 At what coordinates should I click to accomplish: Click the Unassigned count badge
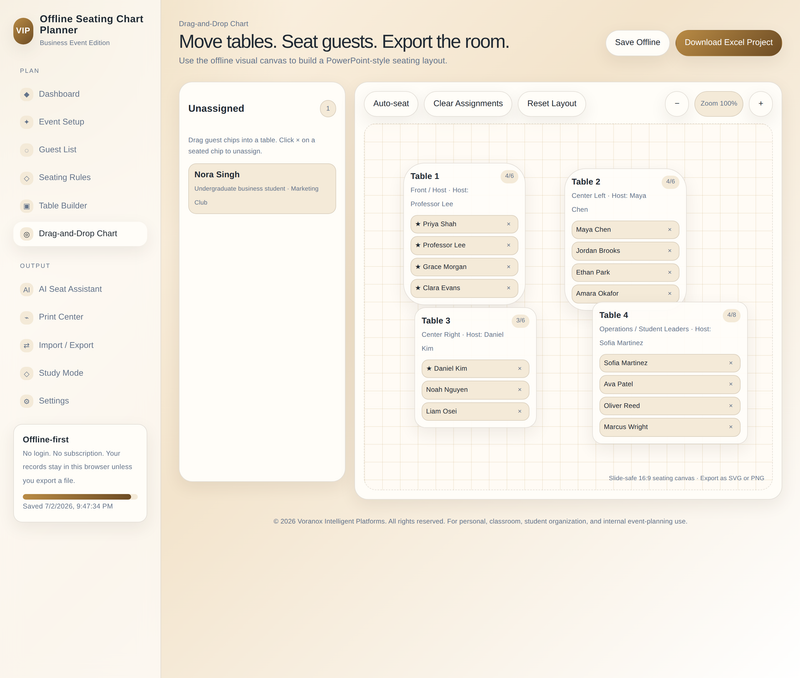point(328,109)
